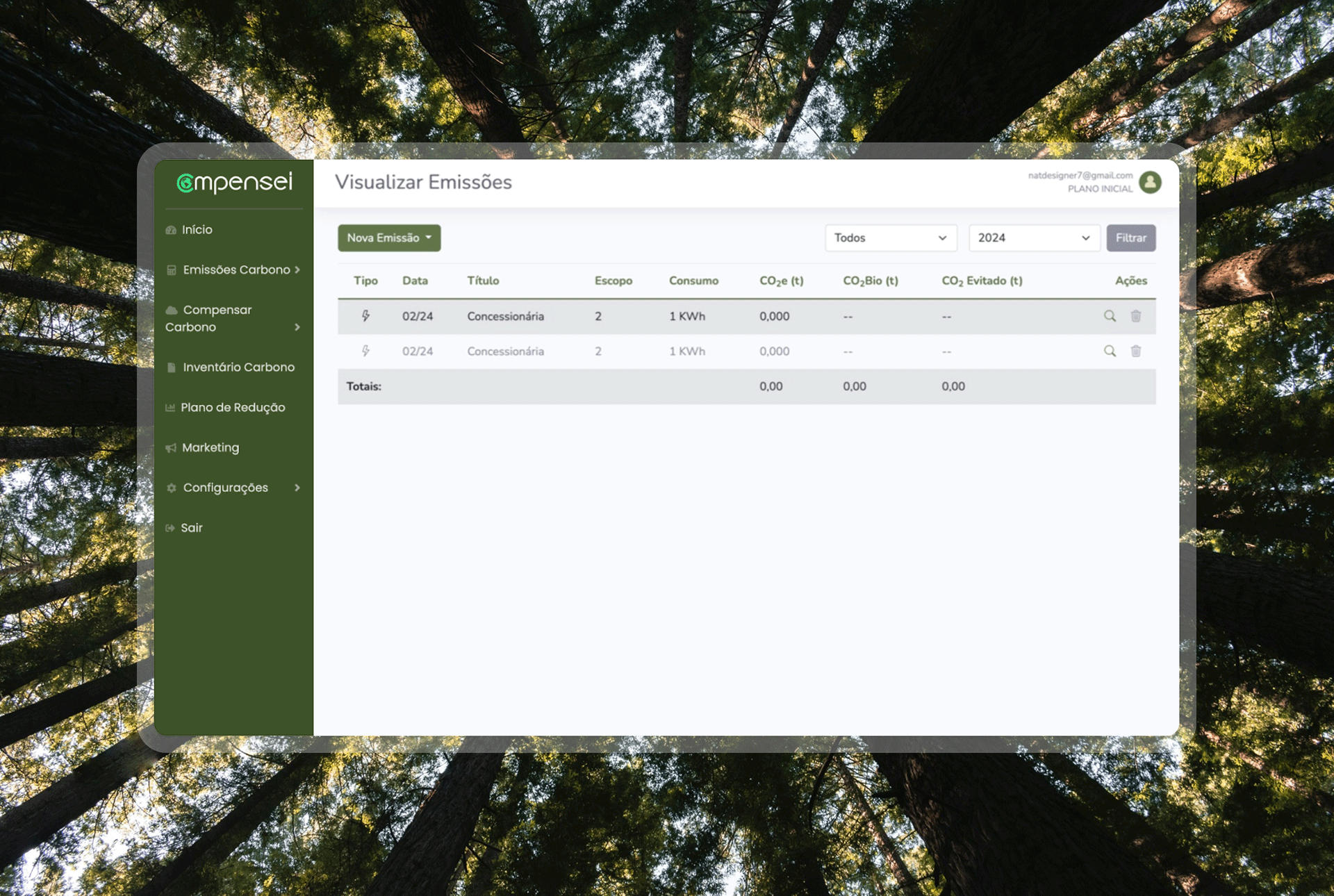Click the Compensei logo
This screenshot has width=1334, height=896.
coord(234,182)
